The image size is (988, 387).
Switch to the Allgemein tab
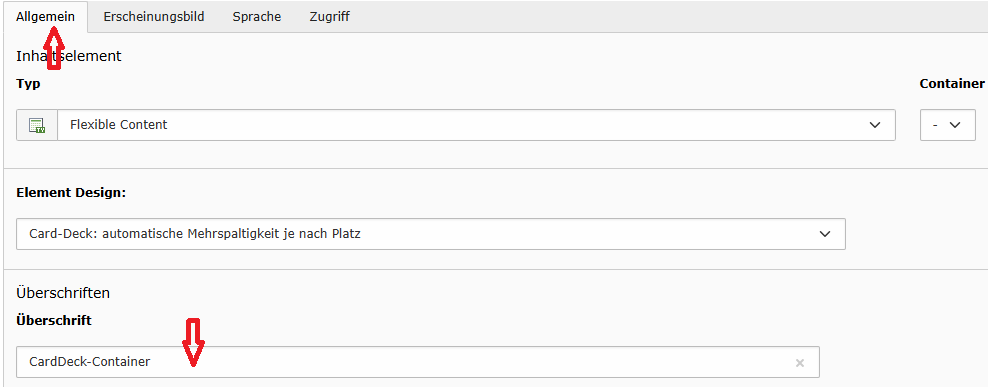click(45, 17)
